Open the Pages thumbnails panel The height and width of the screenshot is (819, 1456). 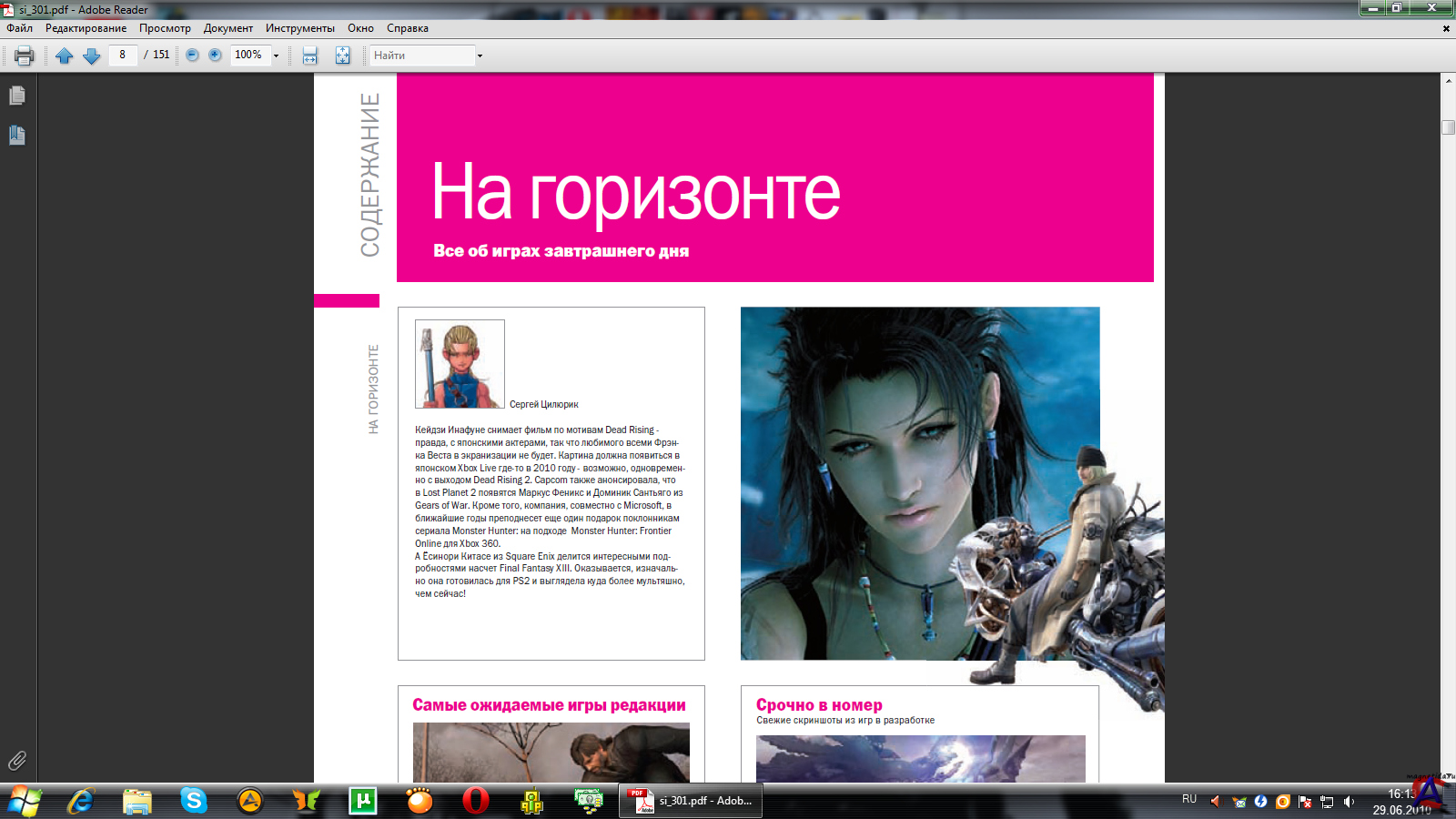(17, 96)
